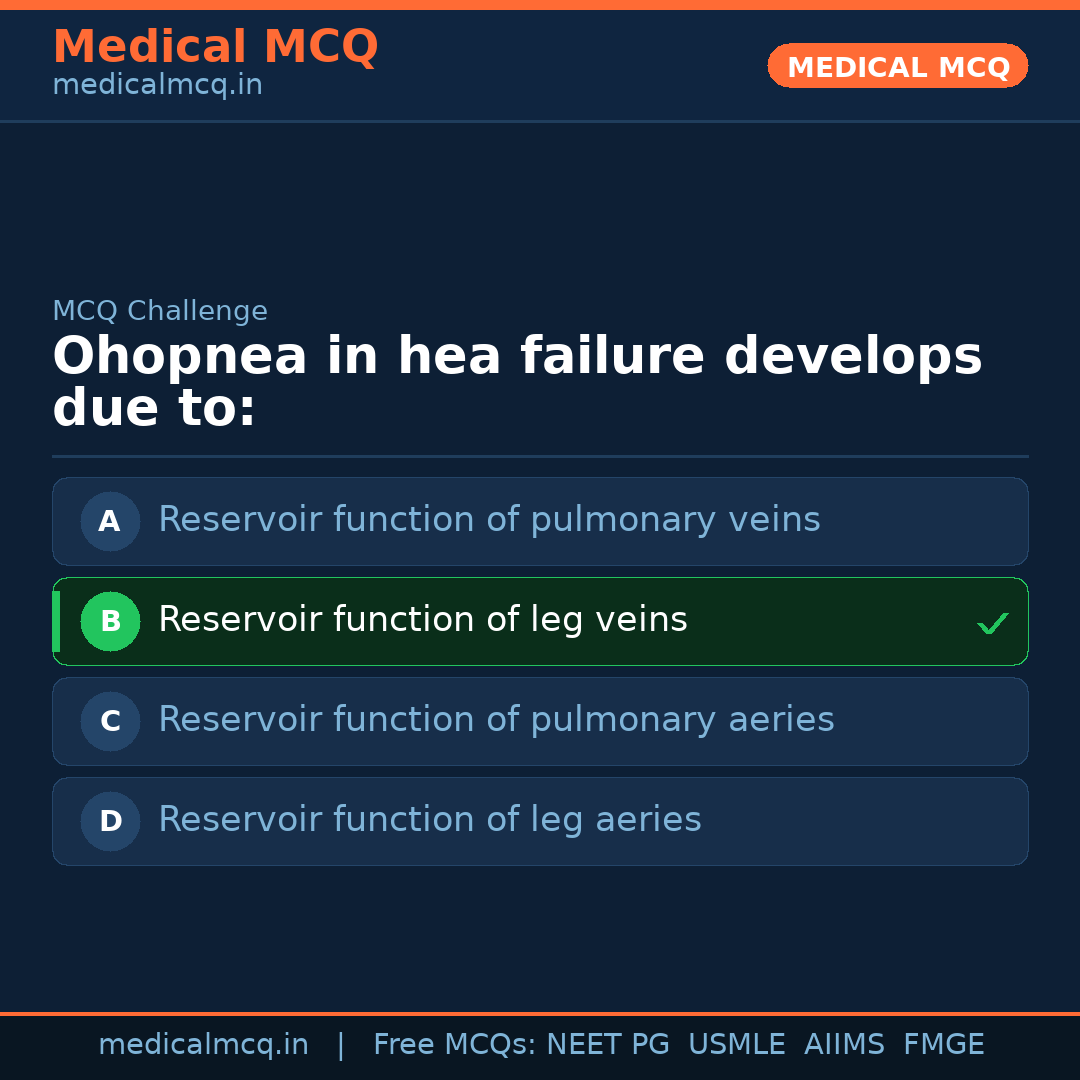Click the Medical MCQ header logo
Viewport: 1080px width, 1080px height.
[x=215, y=46]
